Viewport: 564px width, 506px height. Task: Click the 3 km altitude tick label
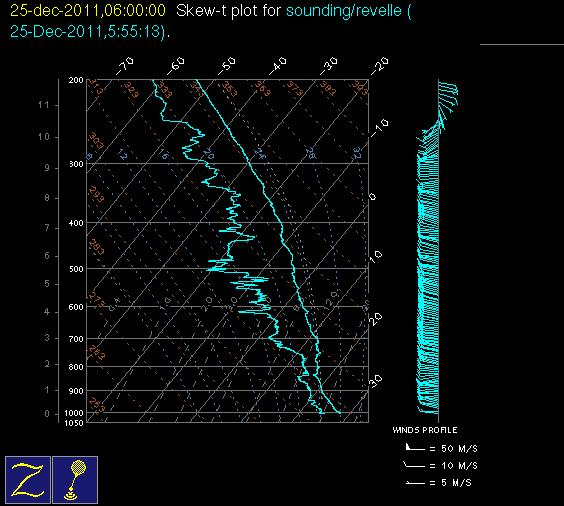point(46,338)
